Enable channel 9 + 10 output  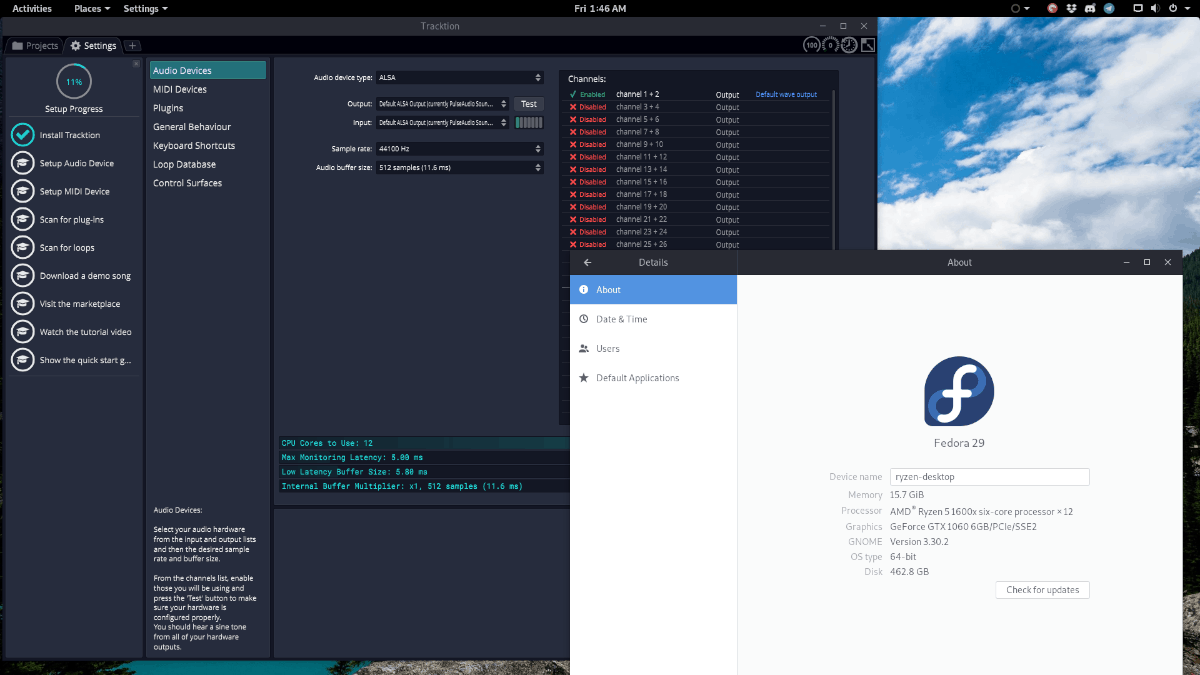(588, 144)
